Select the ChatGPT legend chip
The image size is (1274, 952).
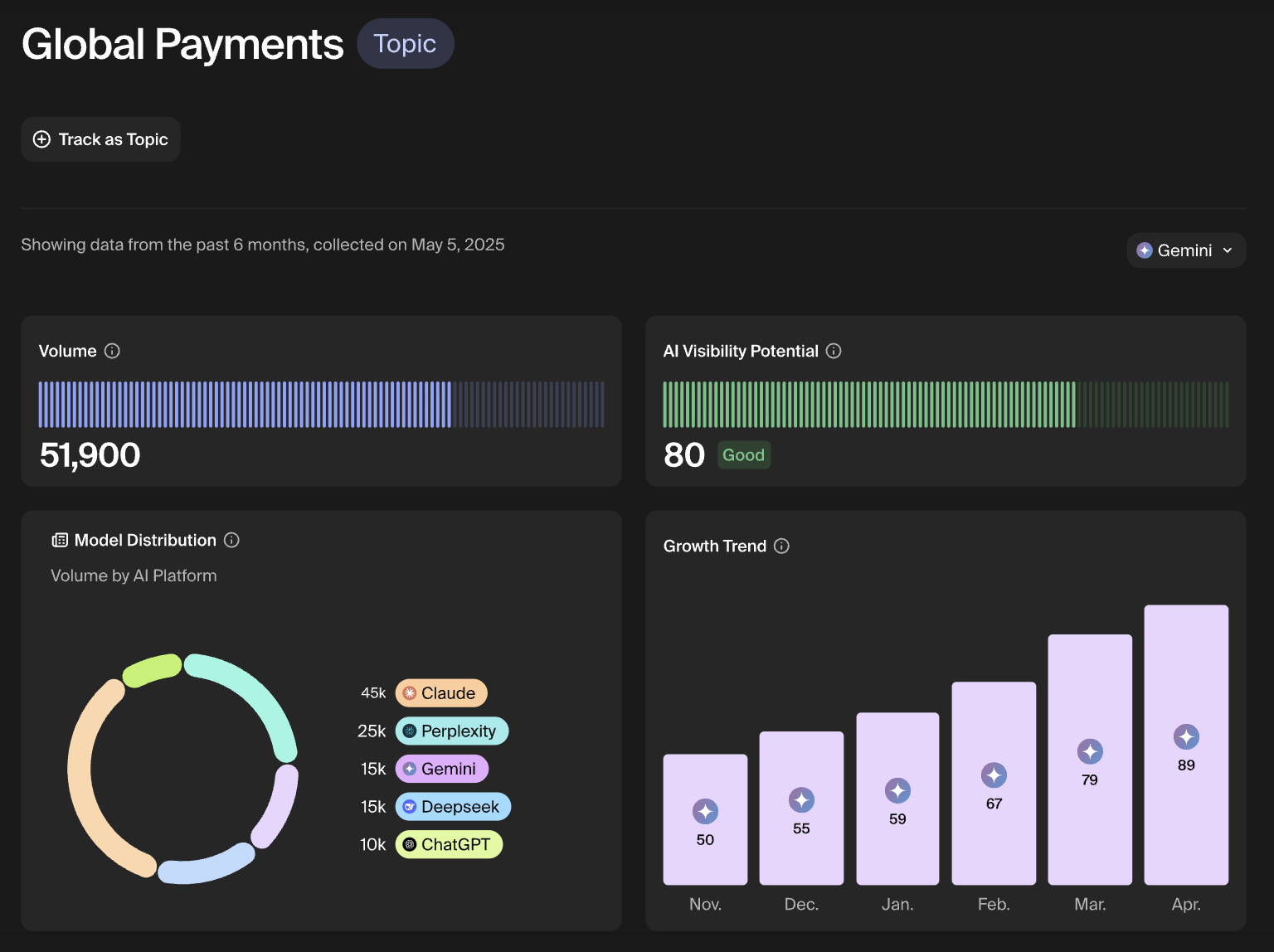tap(449, 844)
